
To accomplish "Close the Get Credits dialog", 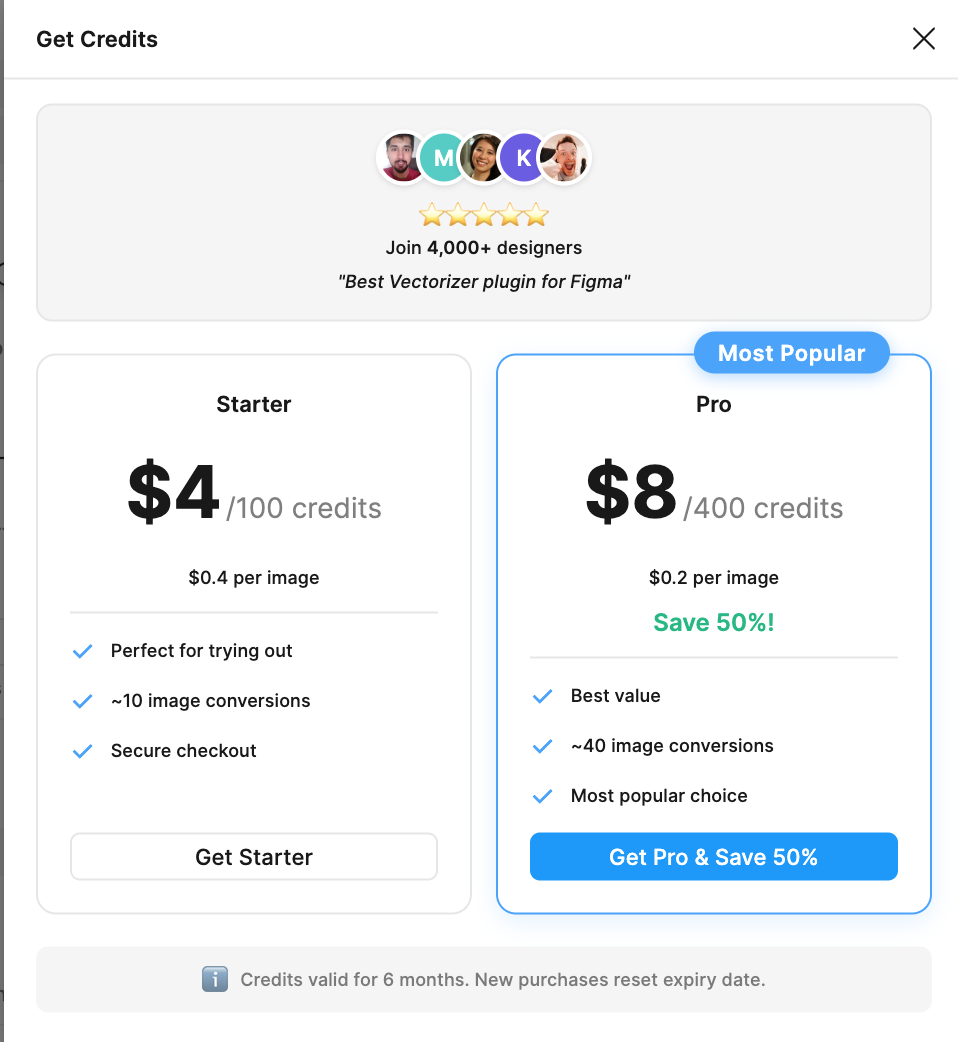I will [923, 38].
